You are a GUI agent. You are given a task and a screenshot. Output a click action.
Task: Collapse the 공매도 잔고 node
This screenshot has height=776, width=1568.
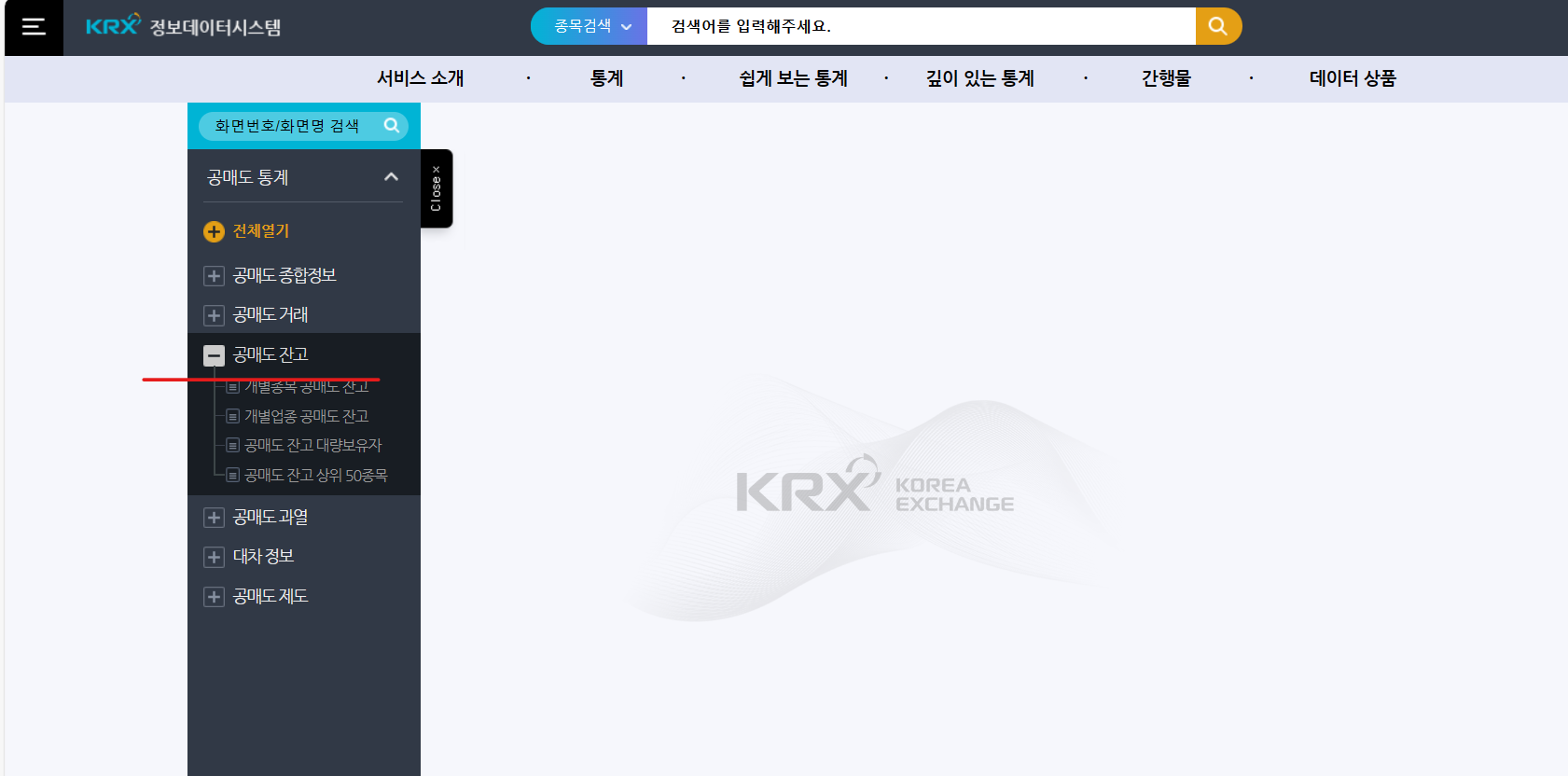[214, 355]
